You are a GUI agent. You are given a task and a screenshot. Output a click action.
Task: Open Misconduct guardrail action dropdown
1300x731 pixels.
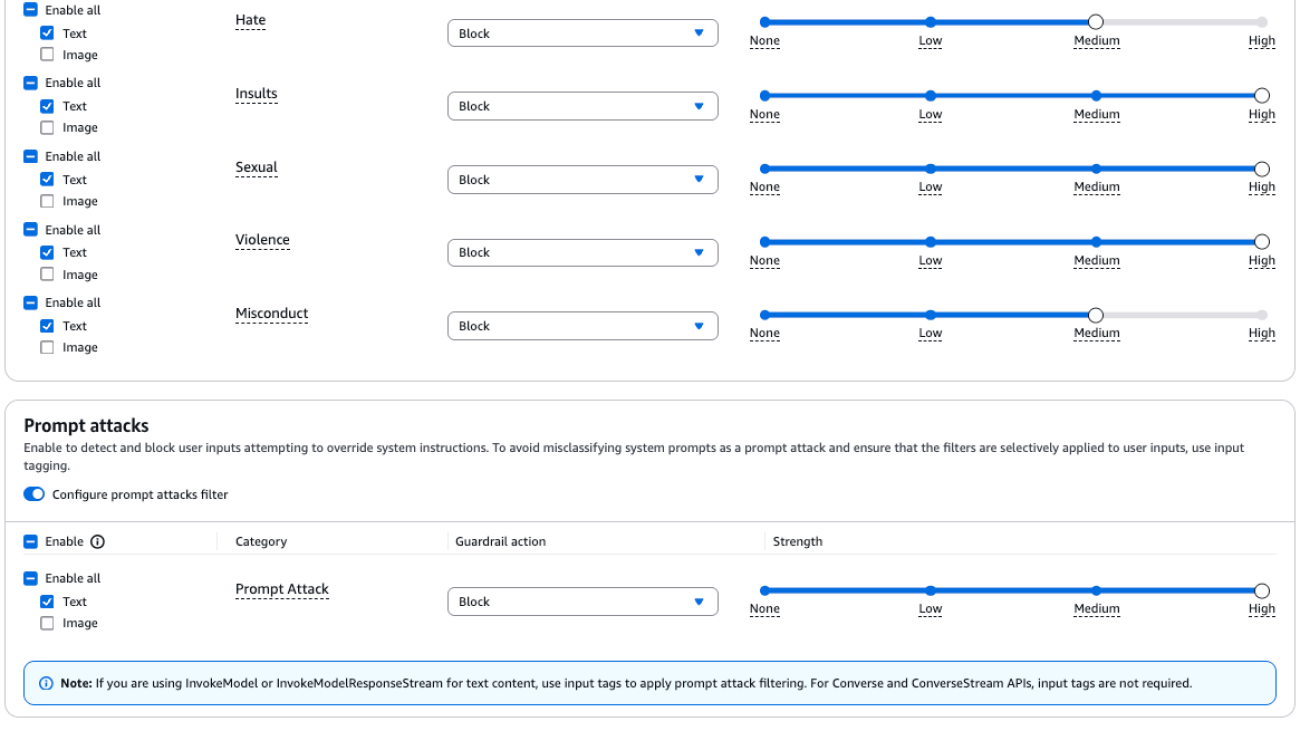[x=582, y=326]
